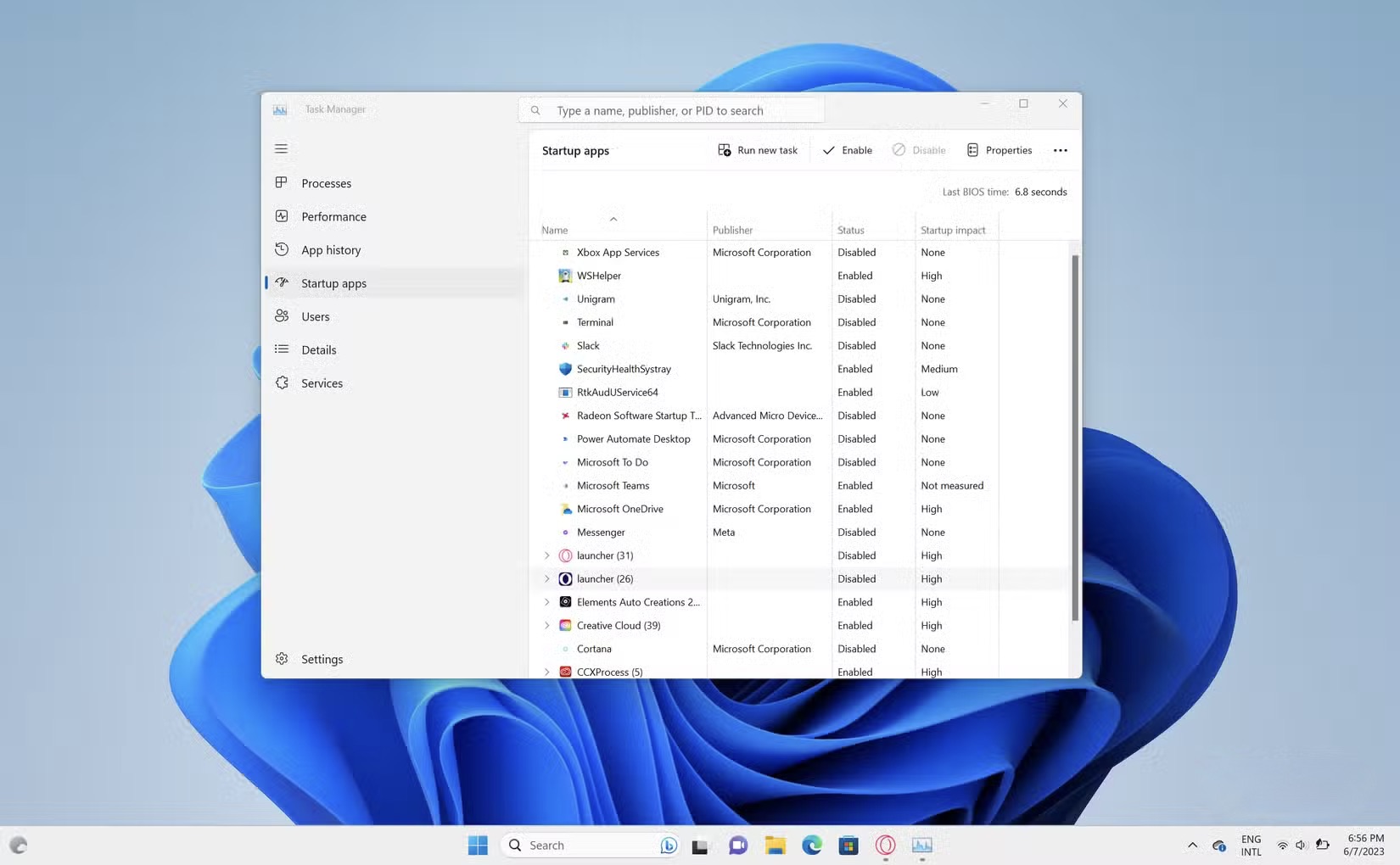Expand the Creative Cloud (39) group

click(546, 625)
